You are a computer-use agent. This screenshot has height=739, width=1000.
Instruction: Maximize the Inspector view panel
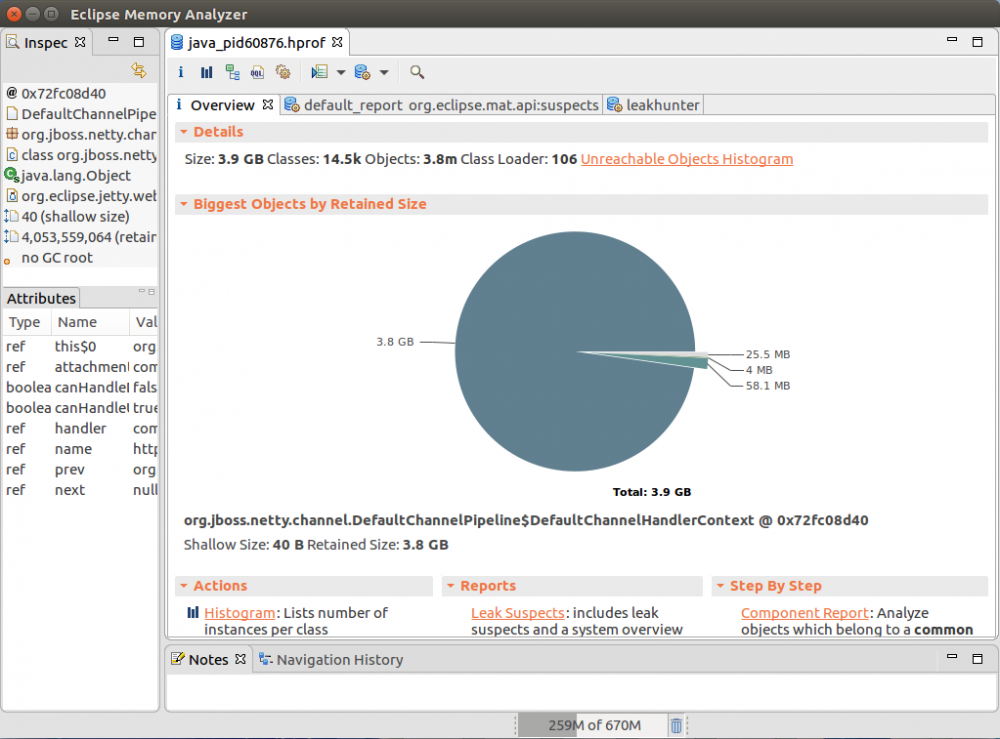139,42
